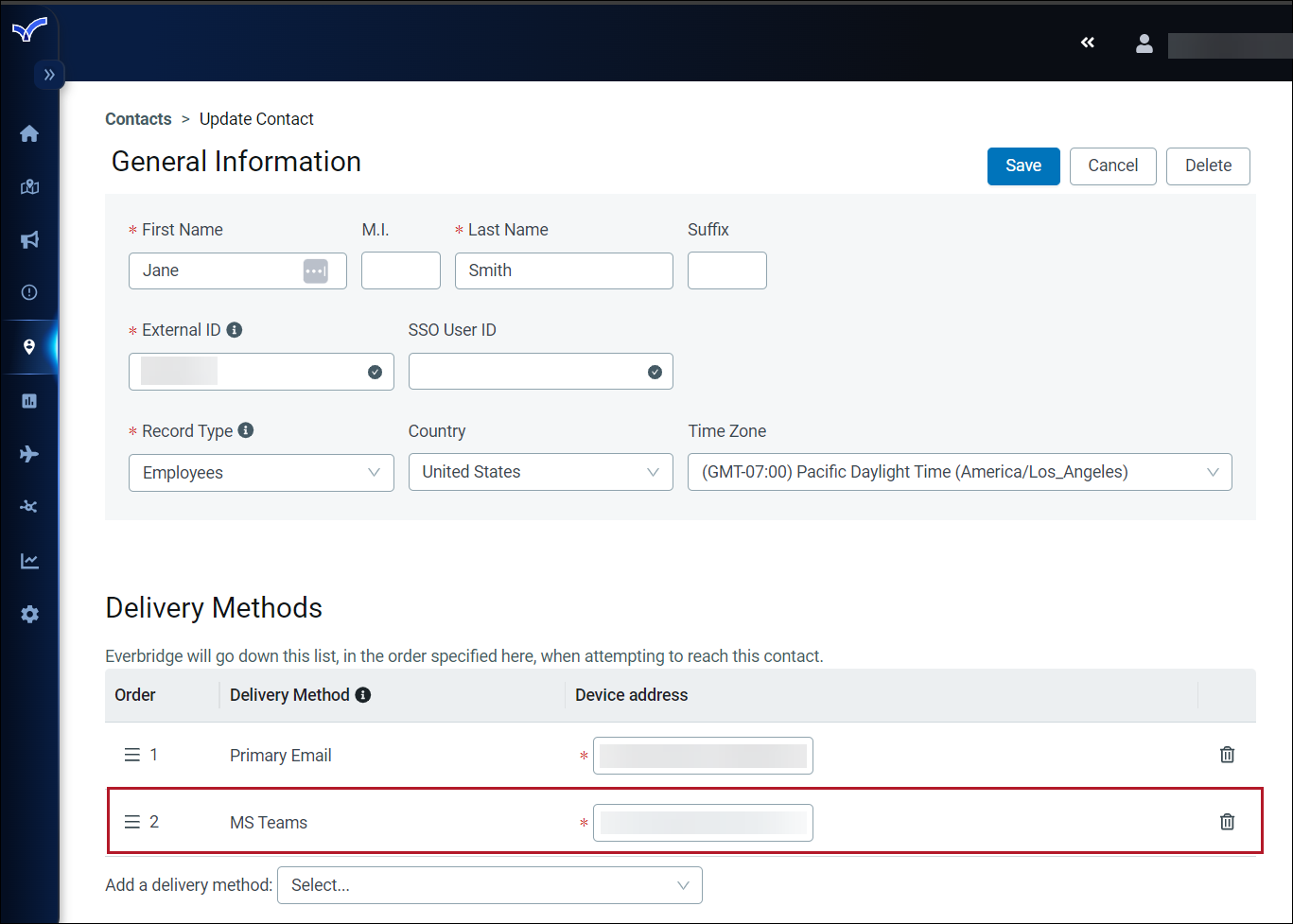Click the Device address column header

[632, 695]
